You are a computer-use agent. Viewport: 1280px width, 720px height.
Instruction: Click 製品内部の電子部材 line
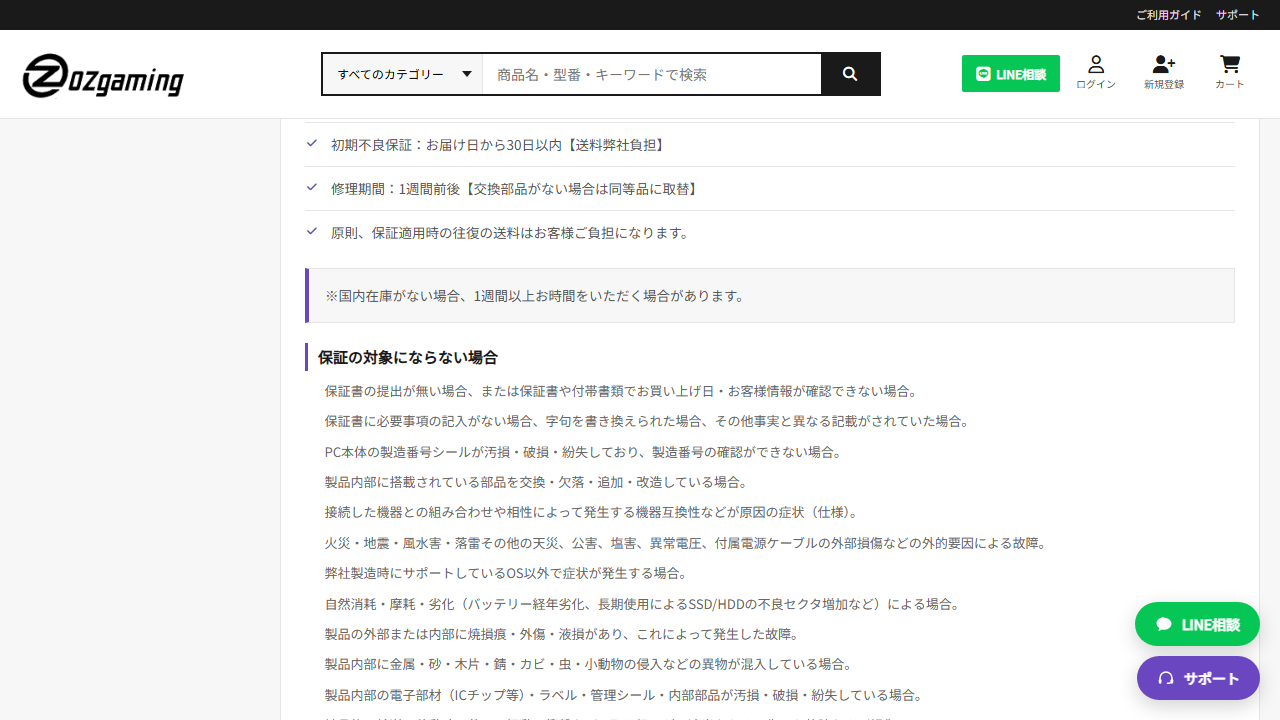623,695
